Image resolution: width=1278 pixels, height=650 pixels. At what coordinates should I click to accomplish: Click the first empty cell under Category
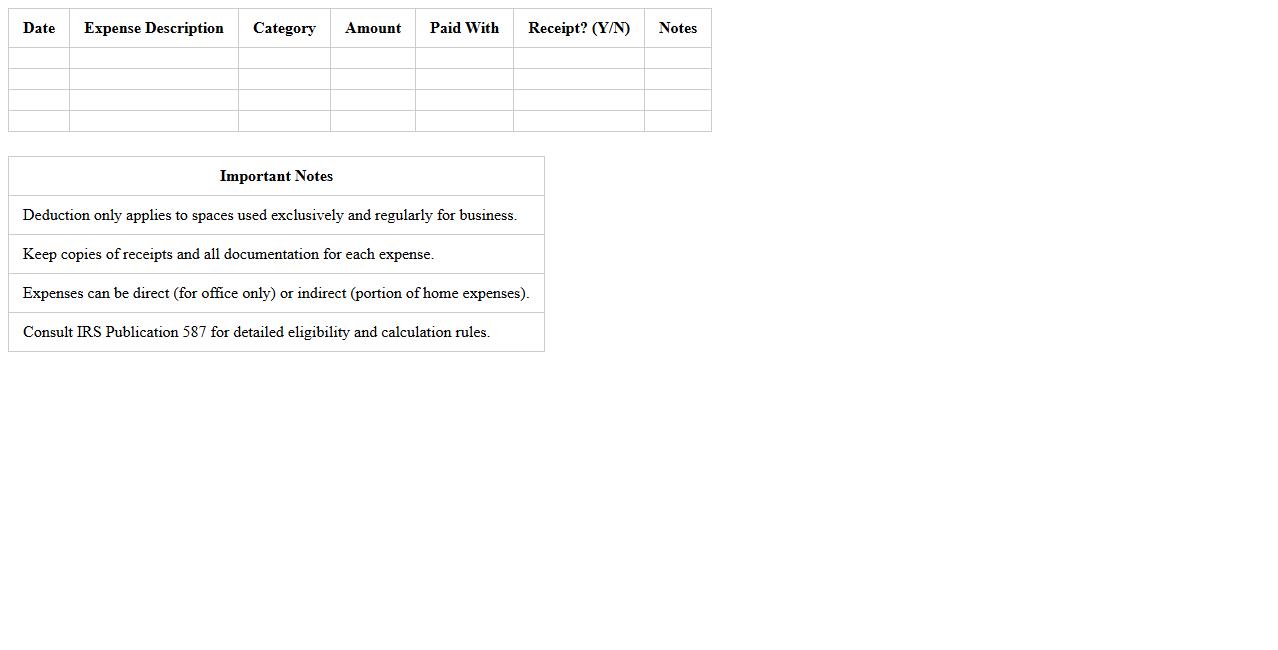point(284,58)
